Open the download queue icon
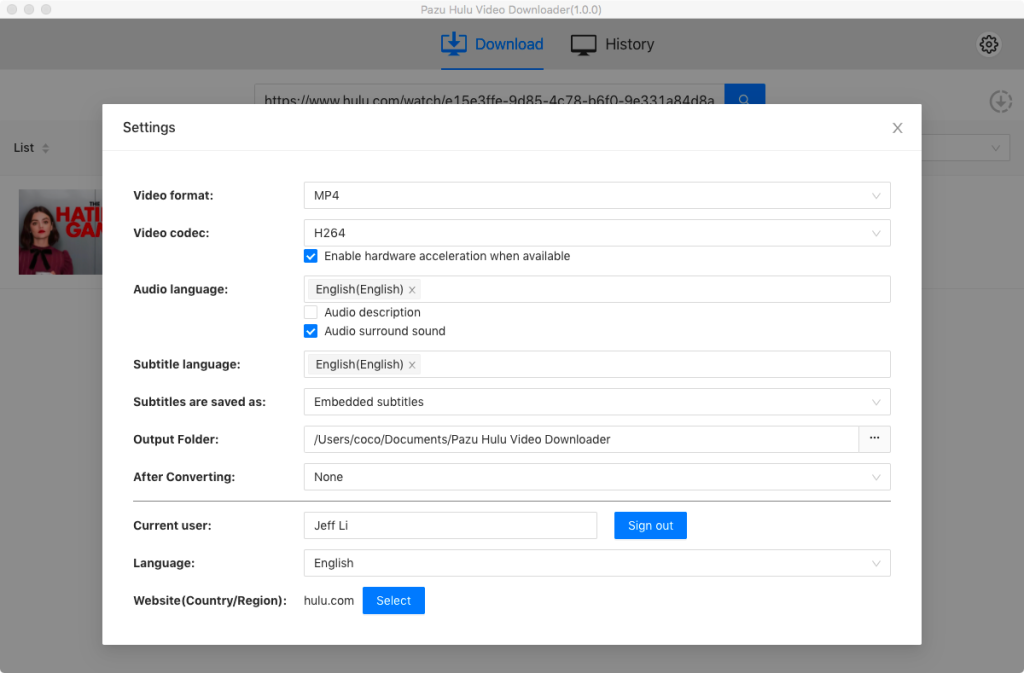1024x673 pixels. coord(1000,102)
